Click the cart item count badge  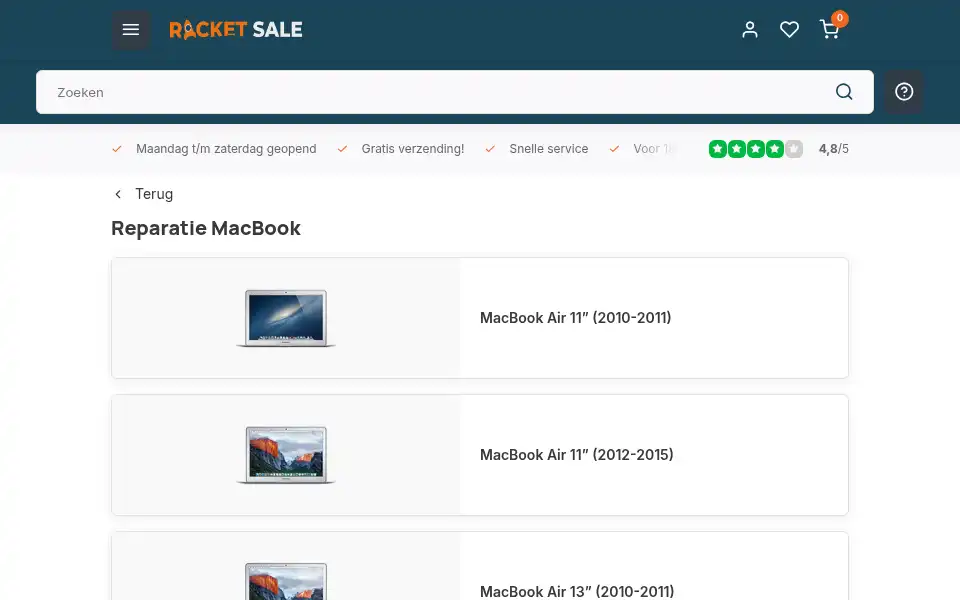839,18
